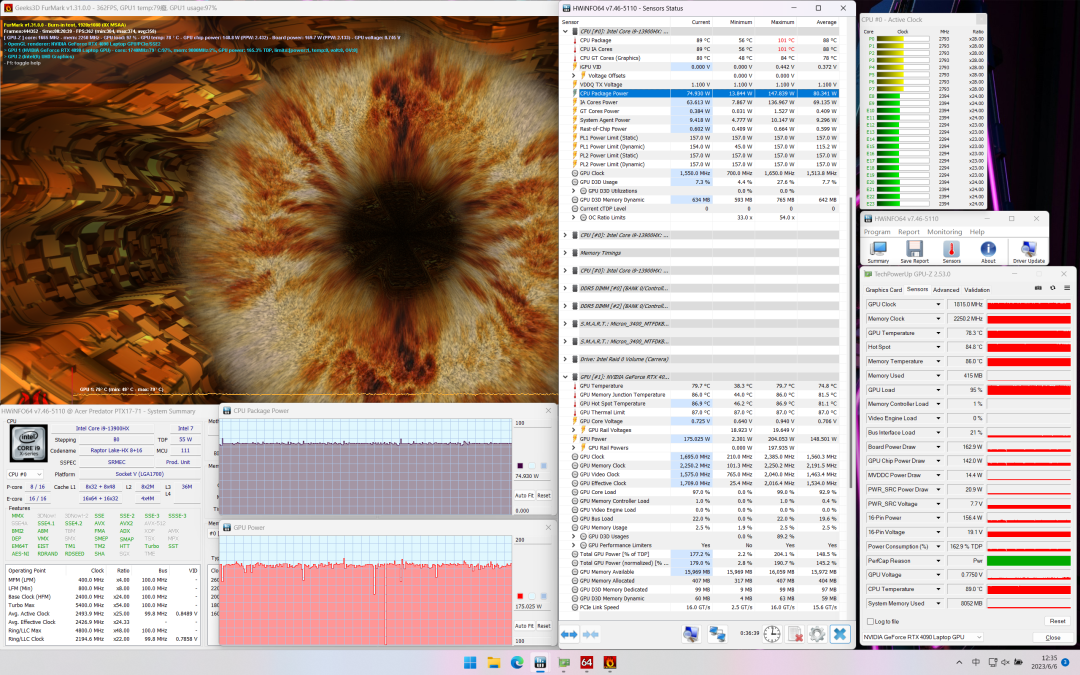Click the red color swatch on GPU Power graph
Viewport: 1080px width, 675px height.
coord(520,596)
